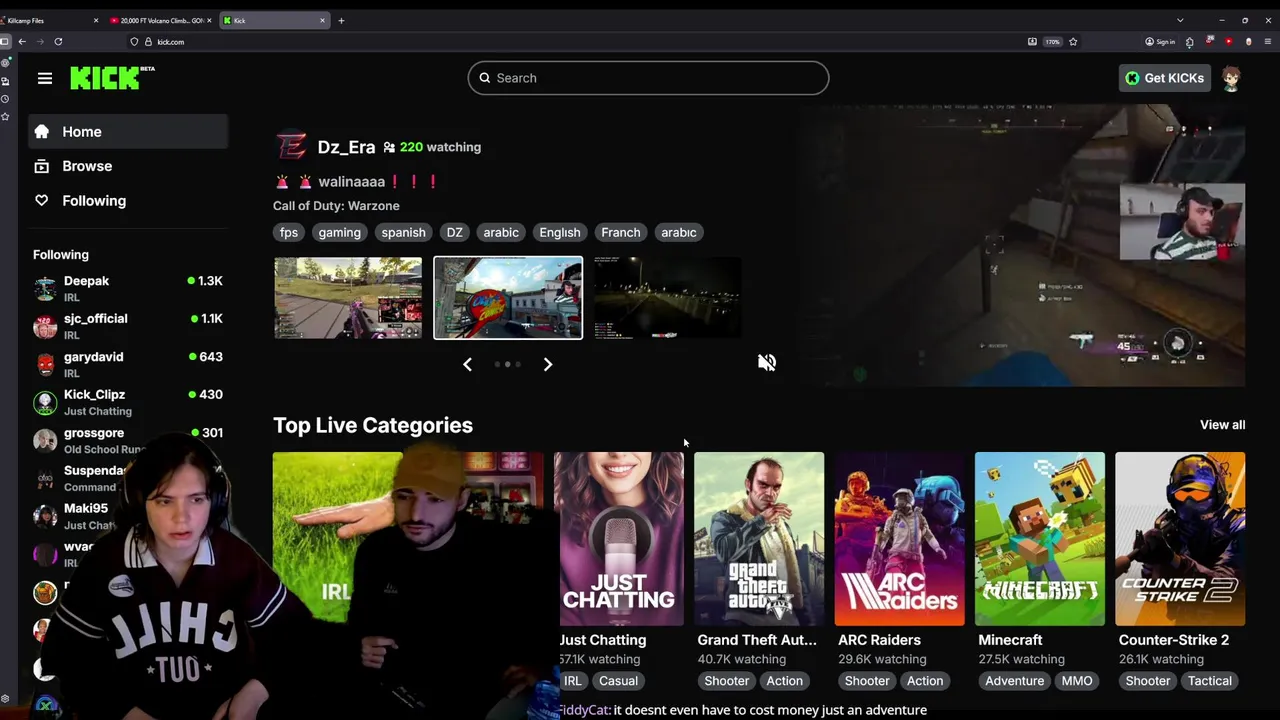Open the Grand Theft Auto category card
Image resolution: width=1280 pixels, height=720 pixels.
coord(759,539)
